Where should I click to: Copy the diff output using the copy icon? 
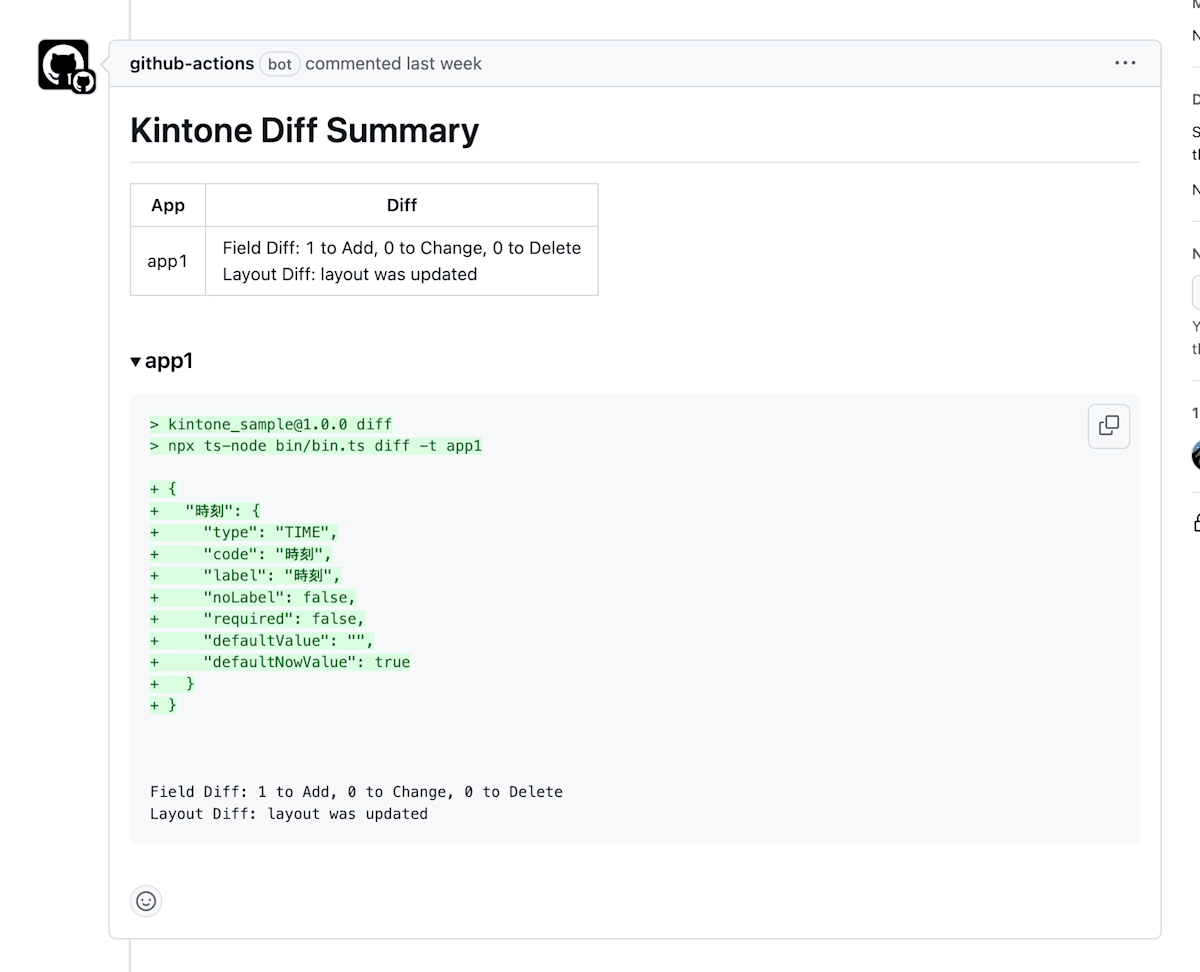[x=1108, y=425]
